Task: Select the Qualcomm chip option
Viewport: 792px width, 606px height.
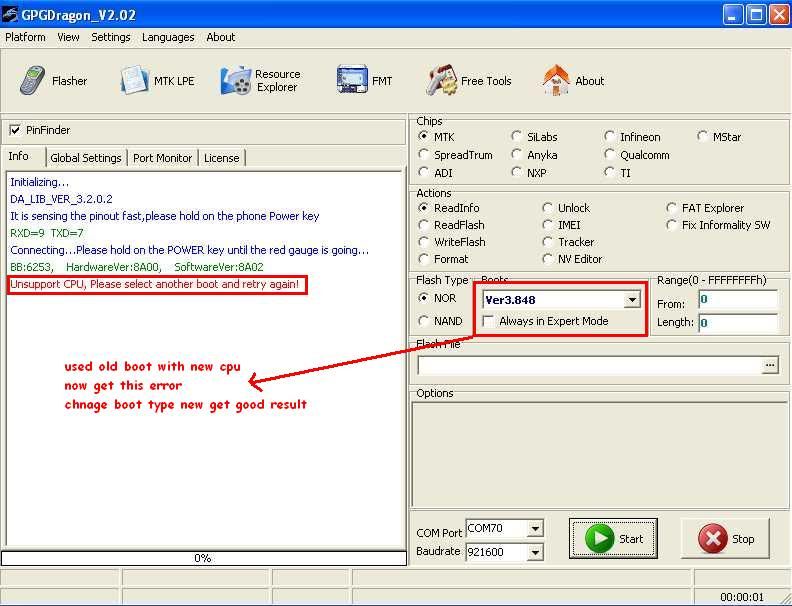Action: pyautogui.click(x=610, y=155)
